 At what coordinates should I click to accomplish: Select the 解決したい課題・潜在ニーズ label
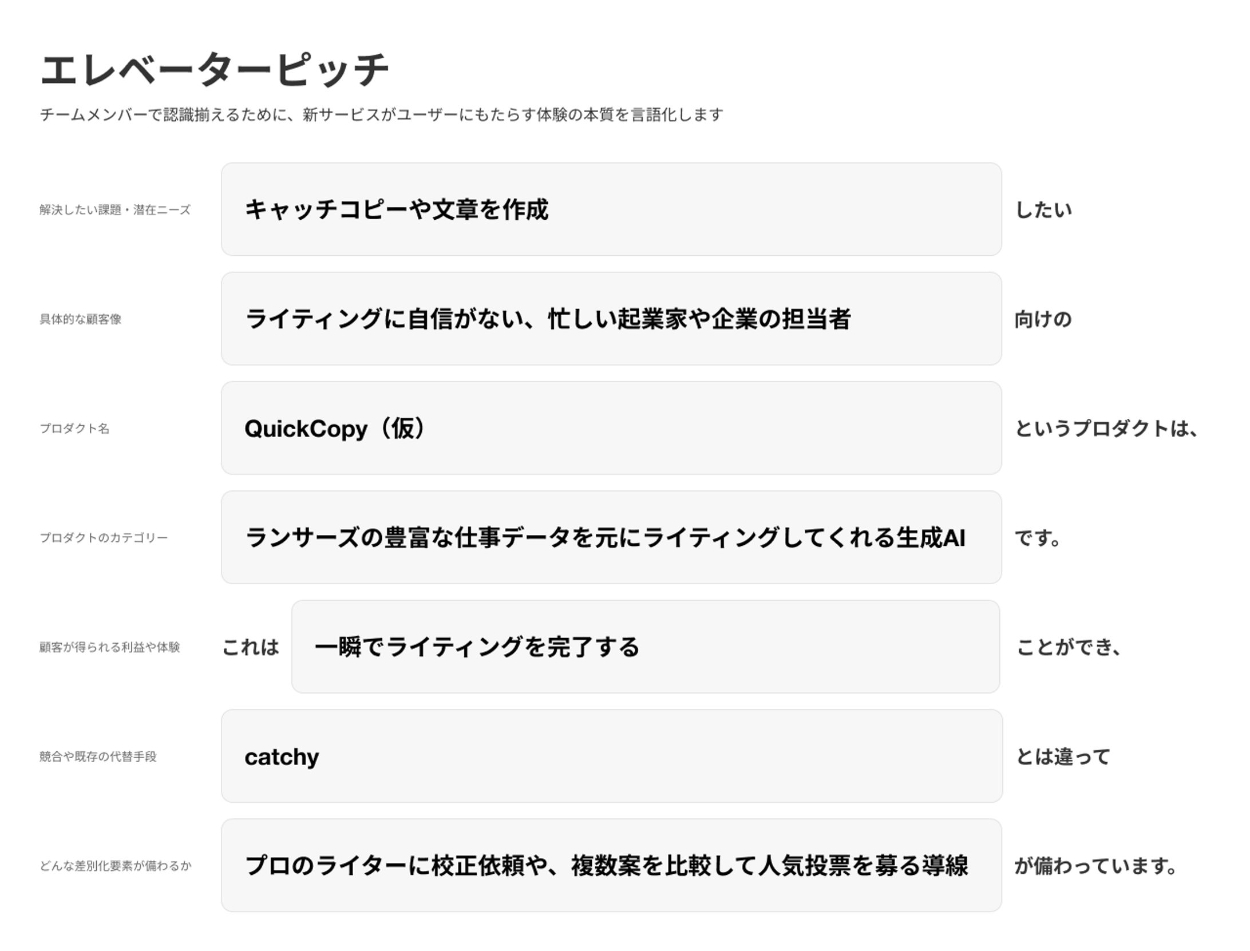[115, 210]
